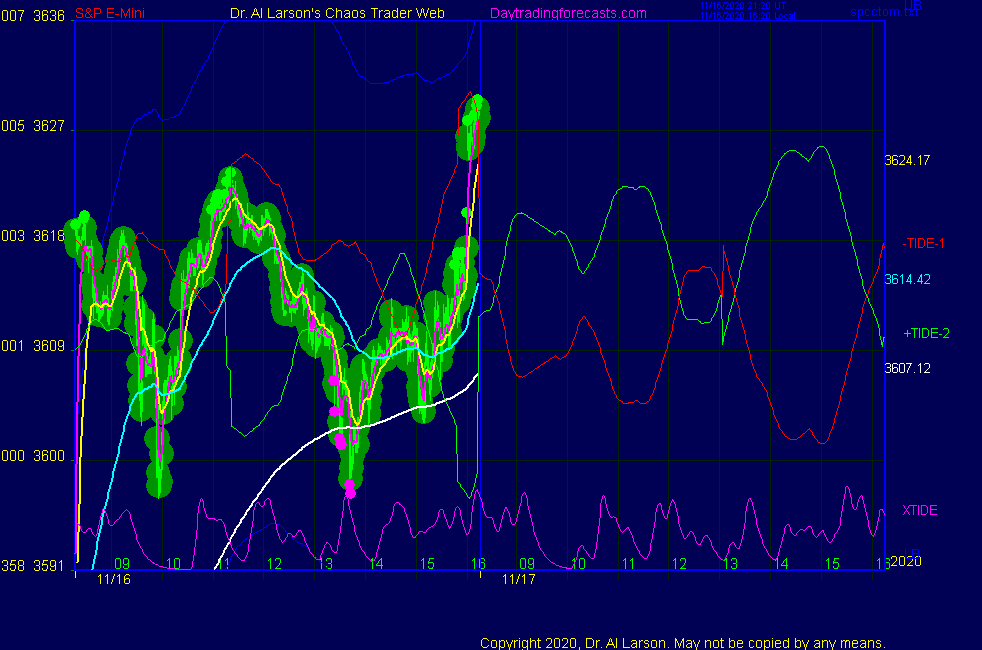This screenshot has width=982, height=650.
Task: Open the Daytradingforecasts.com text at top
Action: [568, 13]
